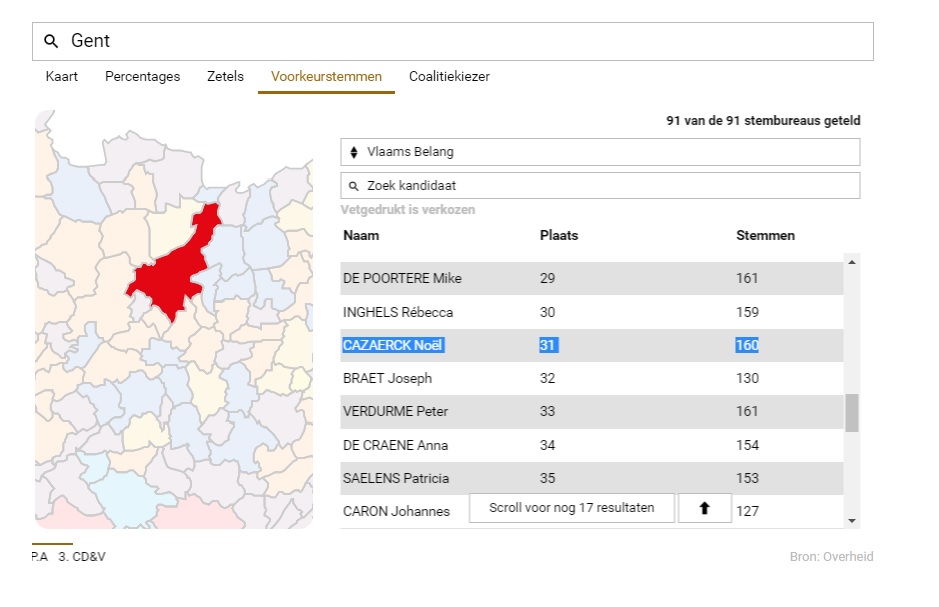Select the DE POORTERE Mike row
Image resolution: width=939 pixels, height=607 pixels.
[x=592, y=278]
